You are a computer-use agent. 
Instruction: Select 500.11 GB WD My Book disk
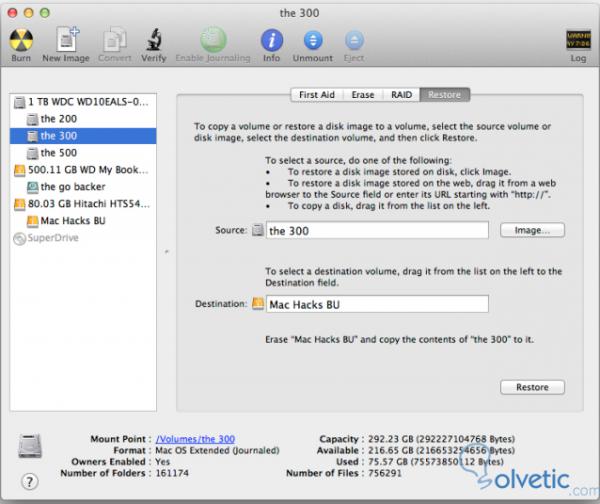(83, 170)
